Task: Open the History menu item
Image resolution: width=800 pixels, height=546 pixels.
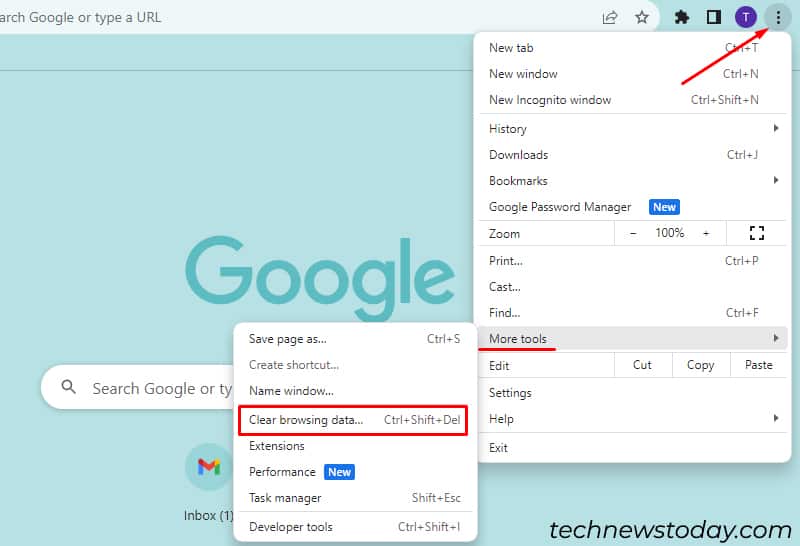Action: coord(633,129)
